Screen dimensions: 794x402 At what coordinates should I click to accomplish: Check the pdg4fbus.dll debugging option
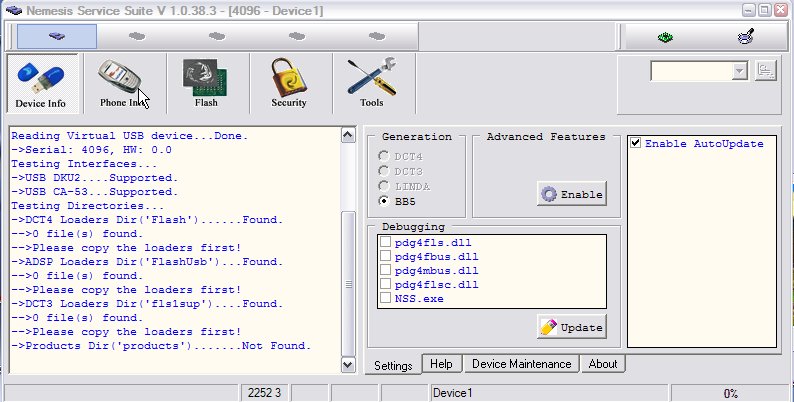click(x=385, y=256)
